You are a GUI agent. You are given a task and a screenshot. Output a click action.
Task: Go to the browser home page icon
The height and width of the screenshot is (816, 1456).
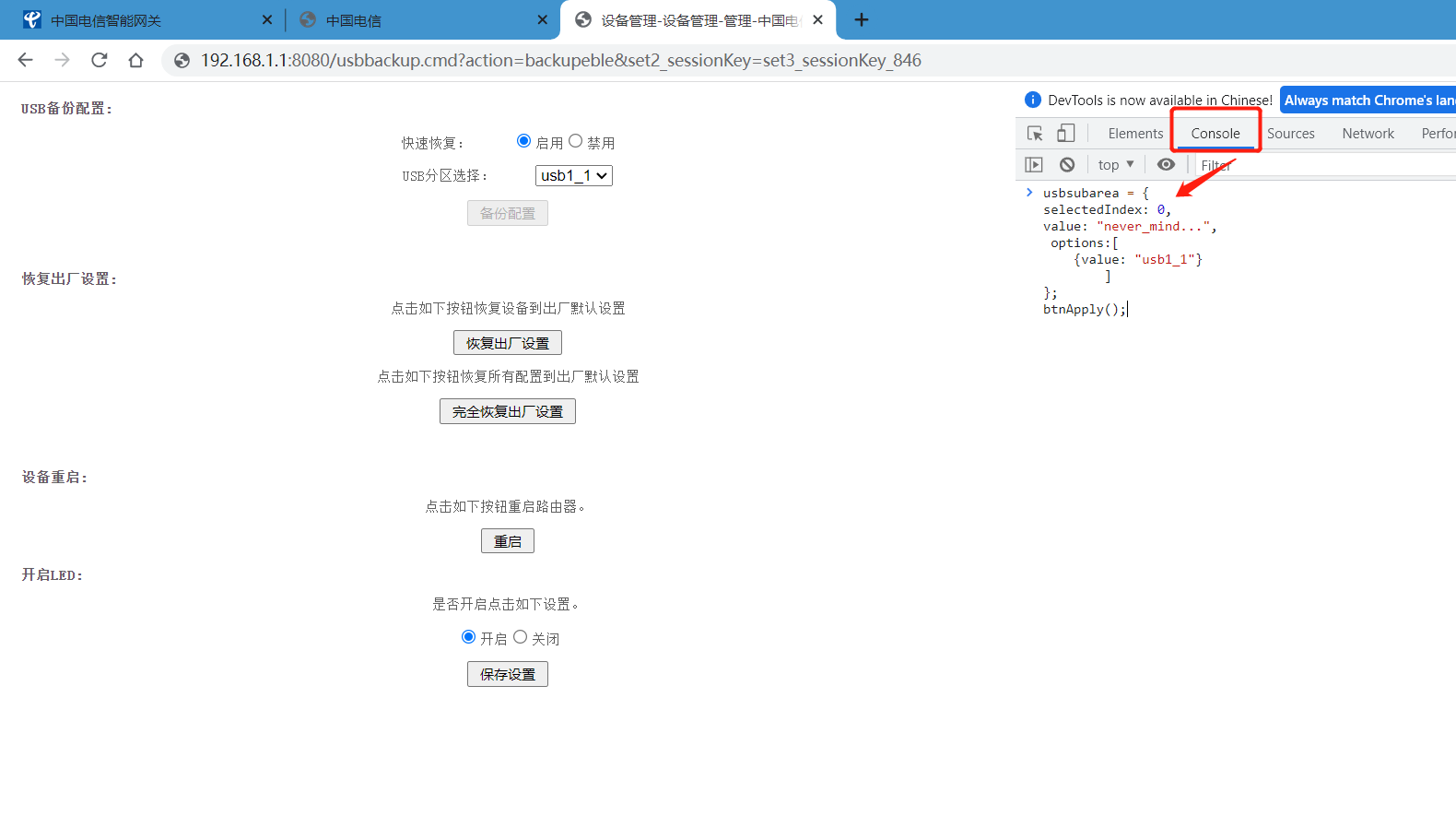coord(135,61)
